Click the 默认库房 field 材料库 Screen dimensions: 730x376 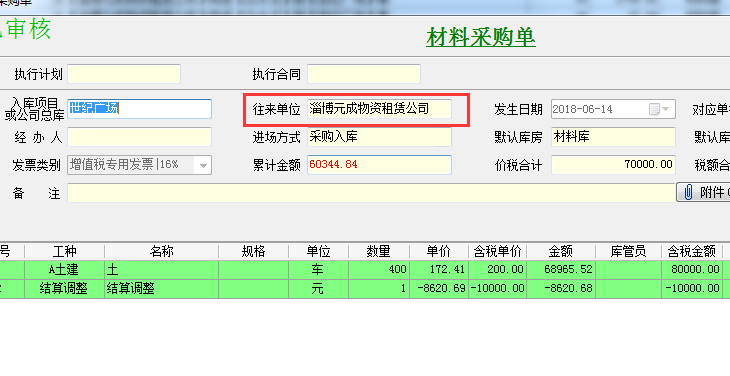coord(613,137)
